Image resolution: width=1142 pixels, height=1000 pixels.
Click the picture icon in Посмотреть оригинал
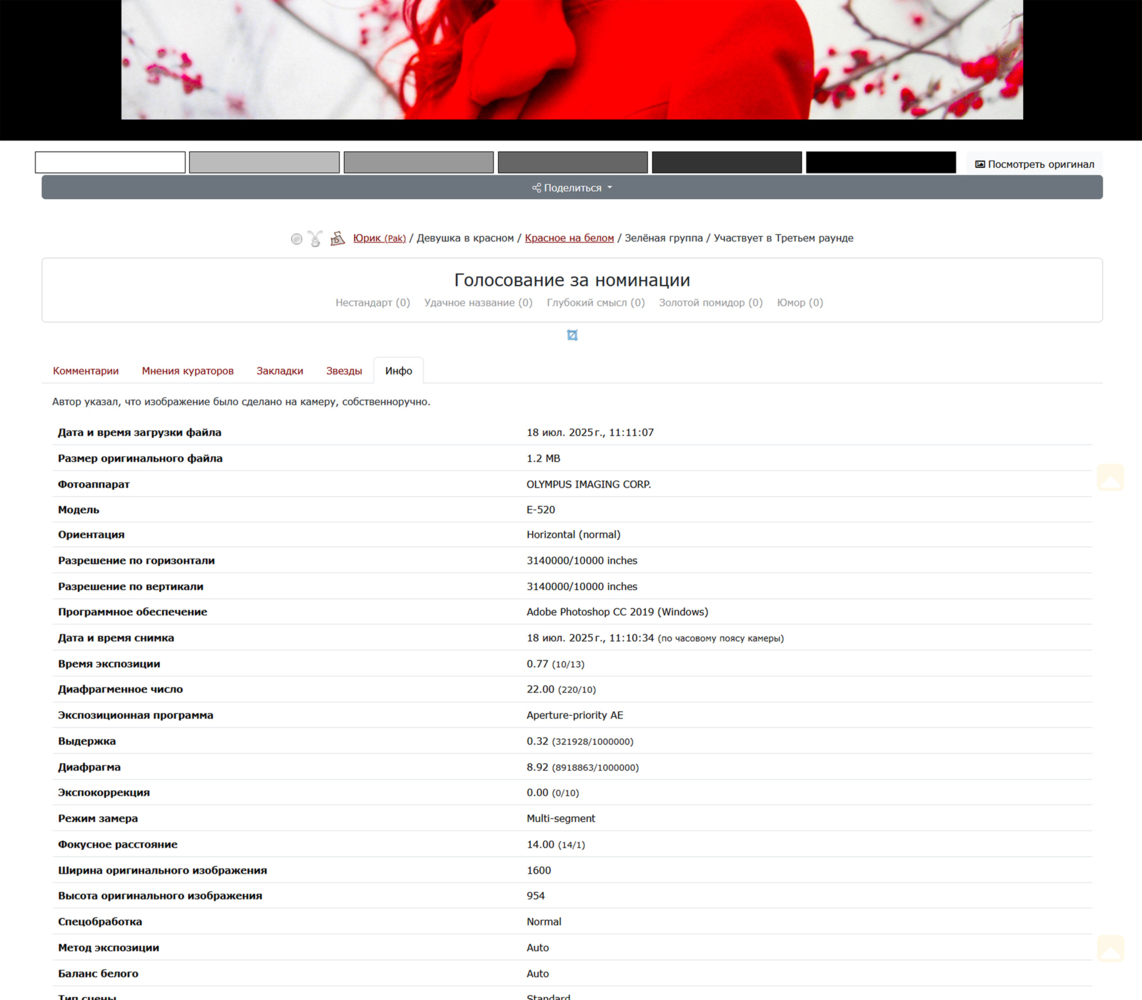tap(980, 165)
